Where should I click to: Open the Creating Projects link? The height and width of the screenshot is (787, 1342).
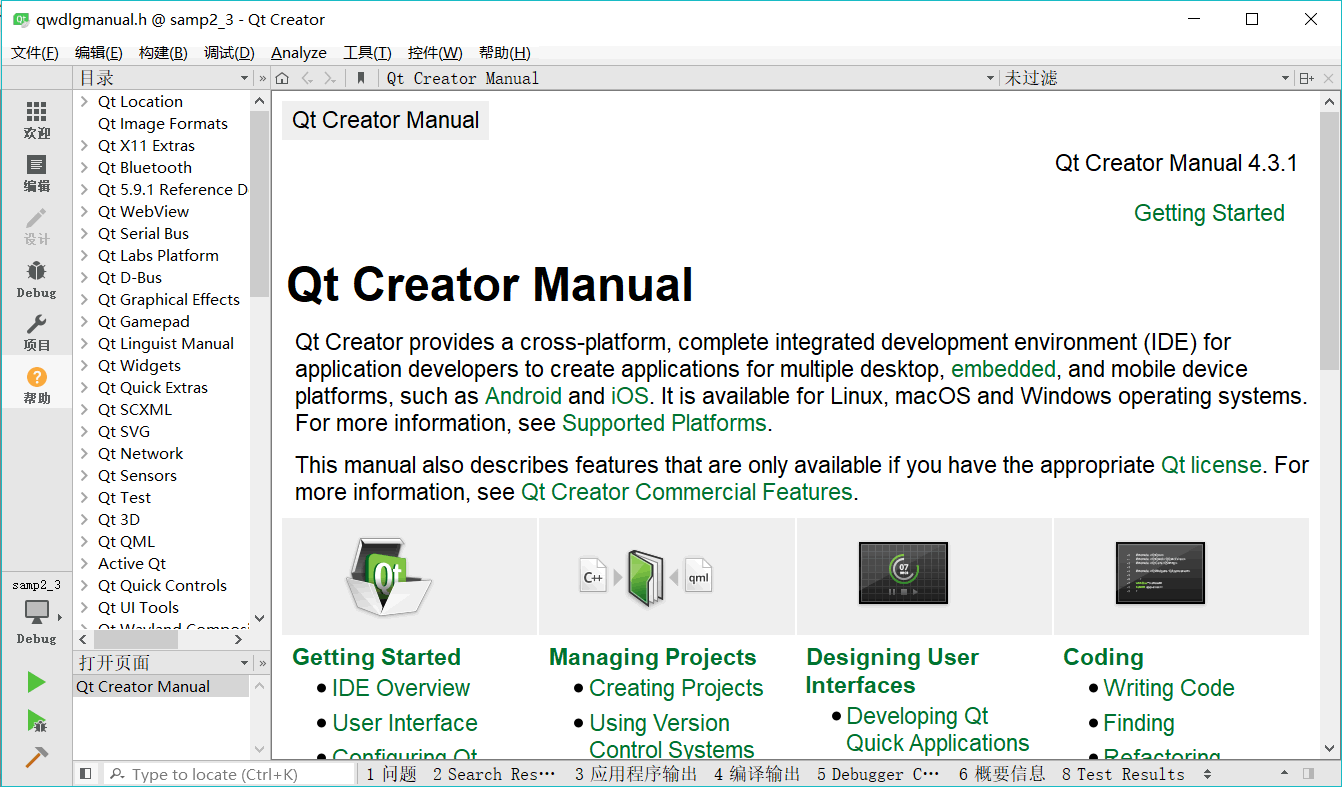tap(676, 689)
